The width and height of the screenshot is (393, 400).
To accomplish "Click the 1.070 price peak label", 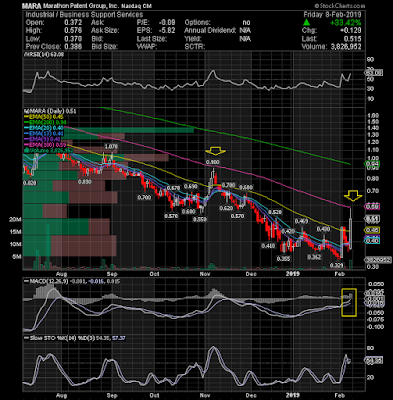I will point(111,147).
